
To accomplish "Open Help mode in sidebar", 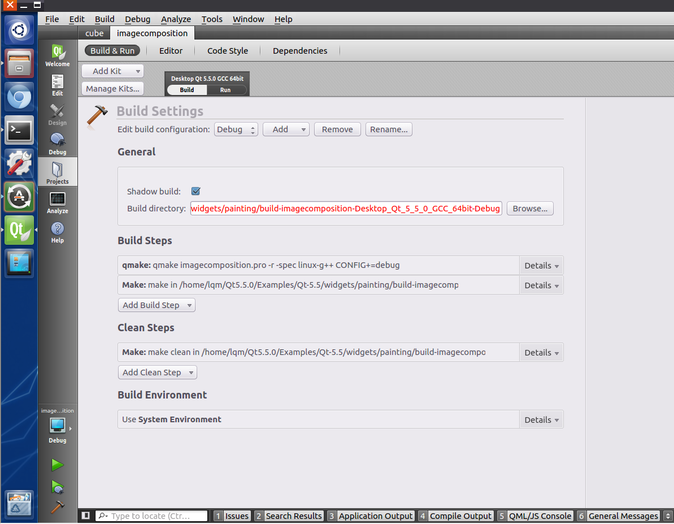I will point(57,232).
